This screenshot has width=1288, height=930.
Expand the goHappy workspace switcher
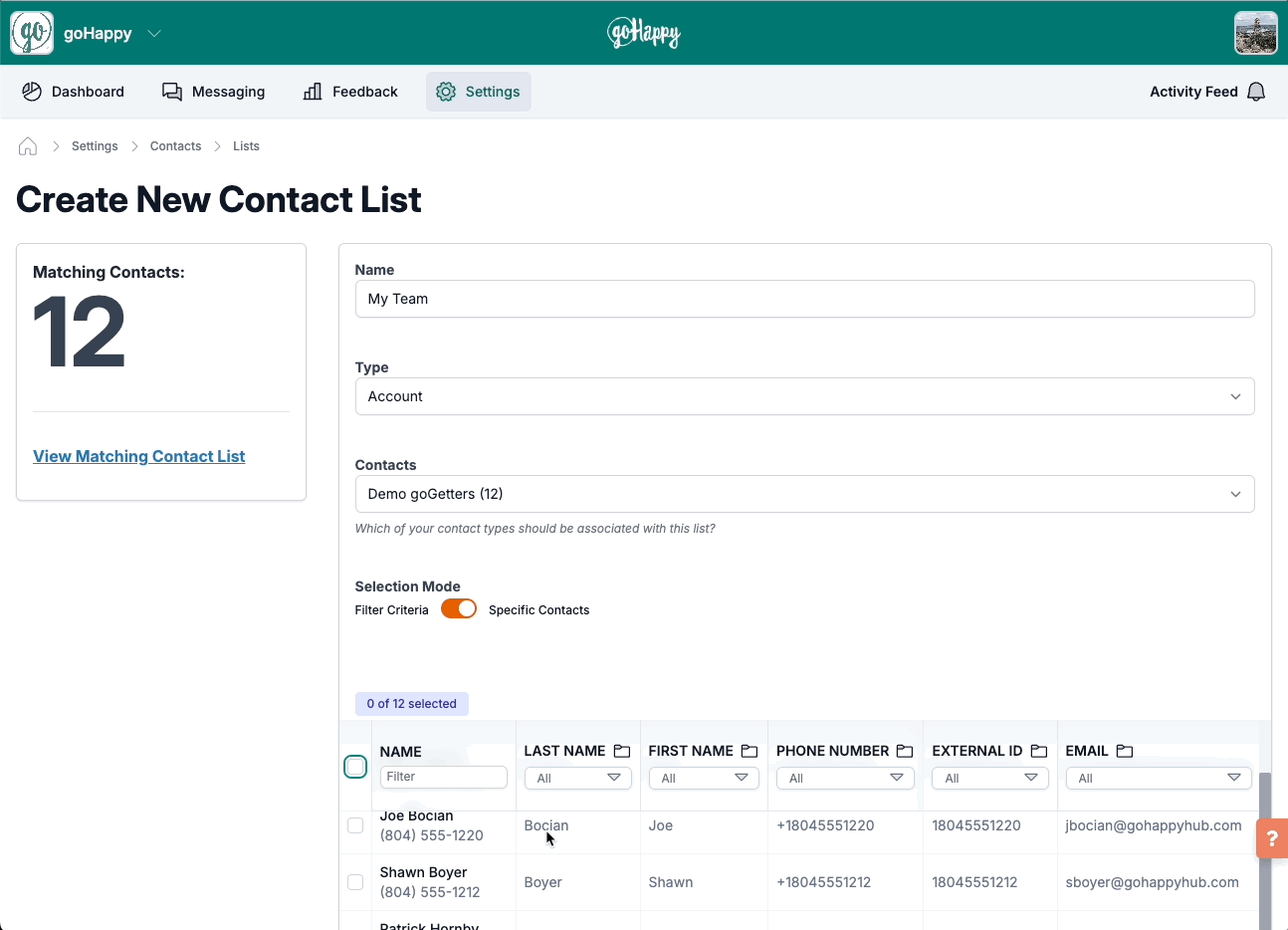tap(153, 33)
